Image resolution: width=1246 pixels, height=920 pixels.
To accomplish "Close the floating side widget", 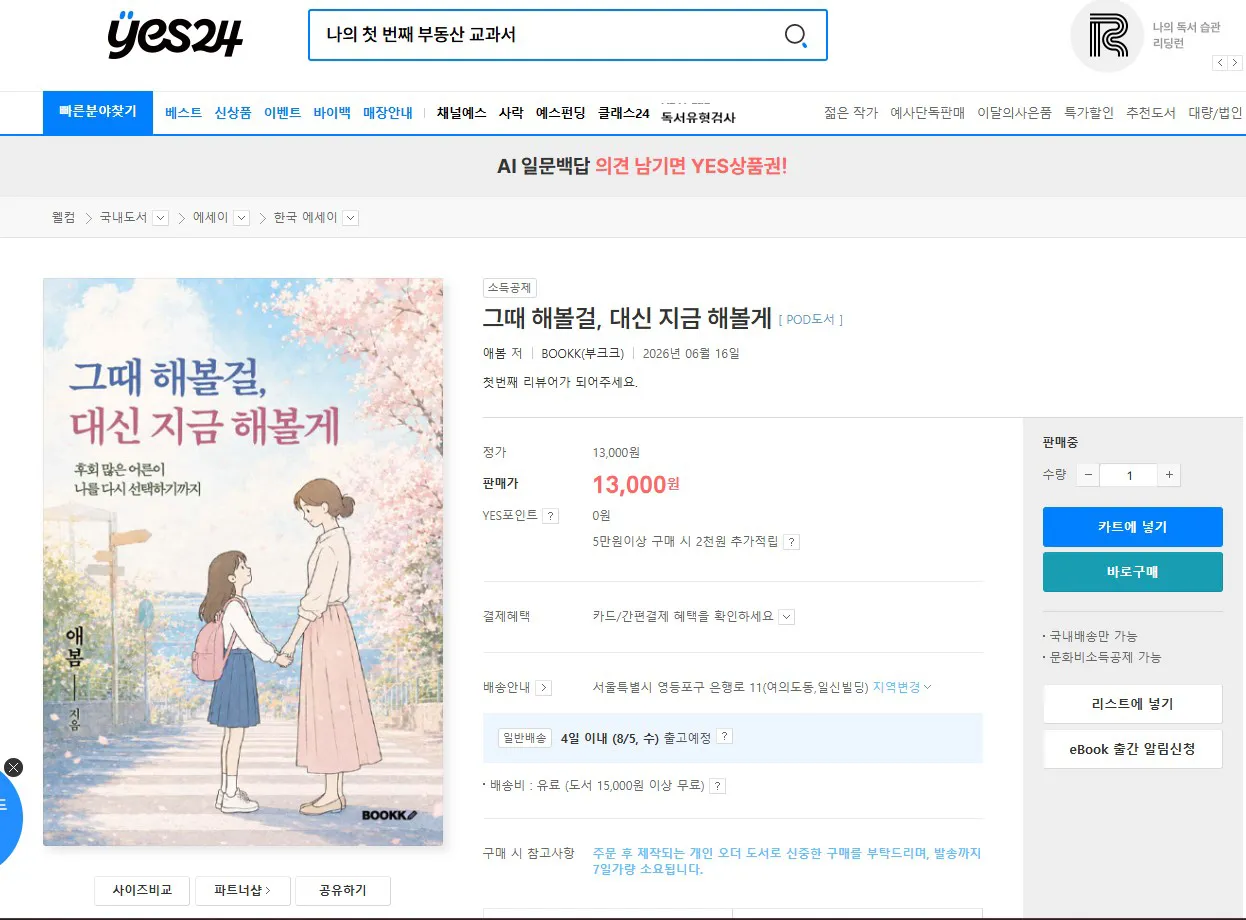I will click(13, 767).
